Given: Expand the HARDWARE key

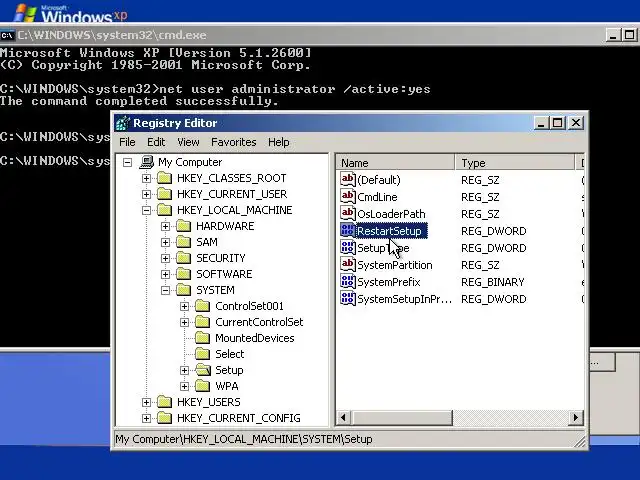Looking at the screenshot, I should 165,226.
